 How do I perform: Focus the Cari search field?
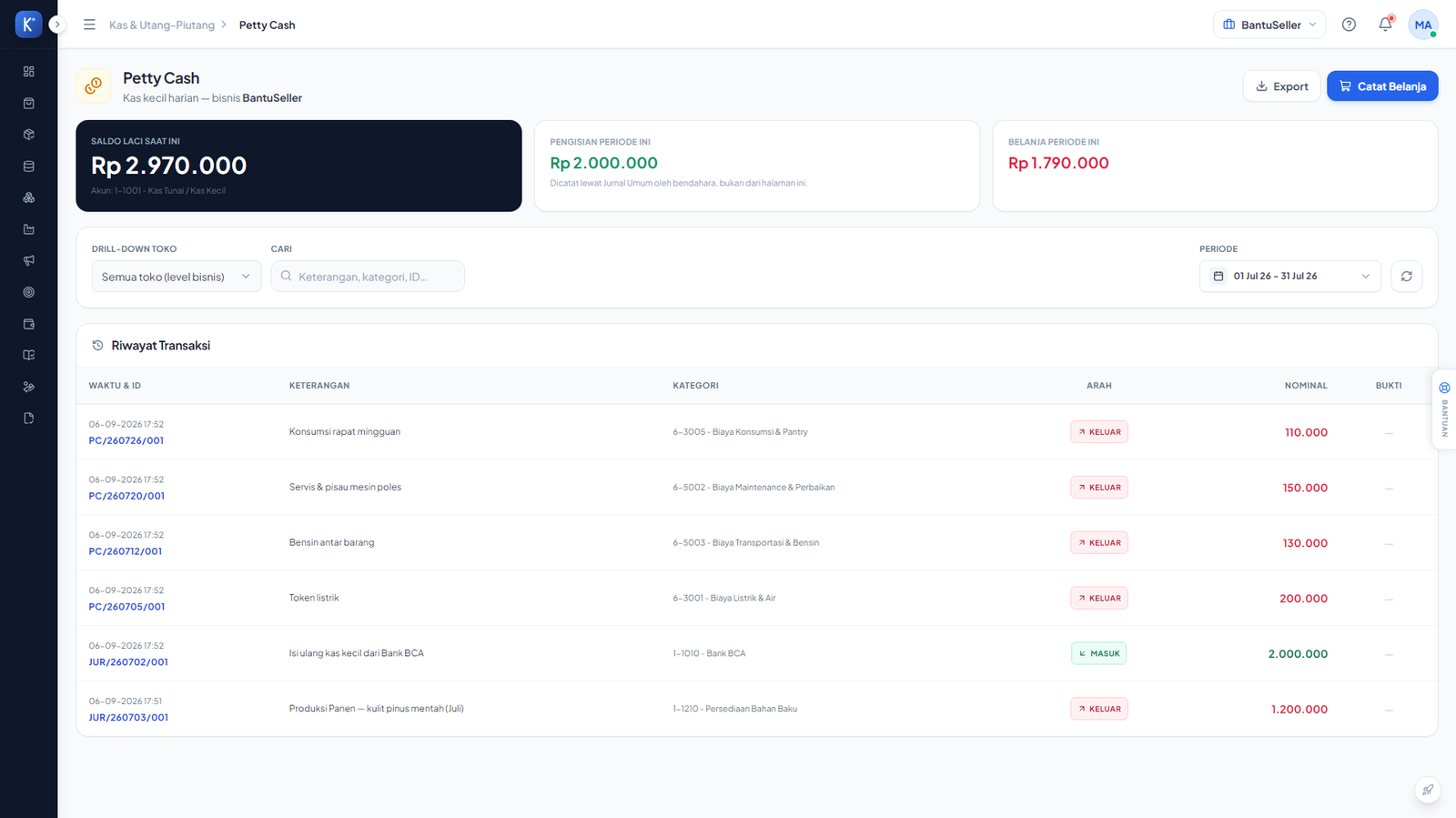click(x=368, y=277)
